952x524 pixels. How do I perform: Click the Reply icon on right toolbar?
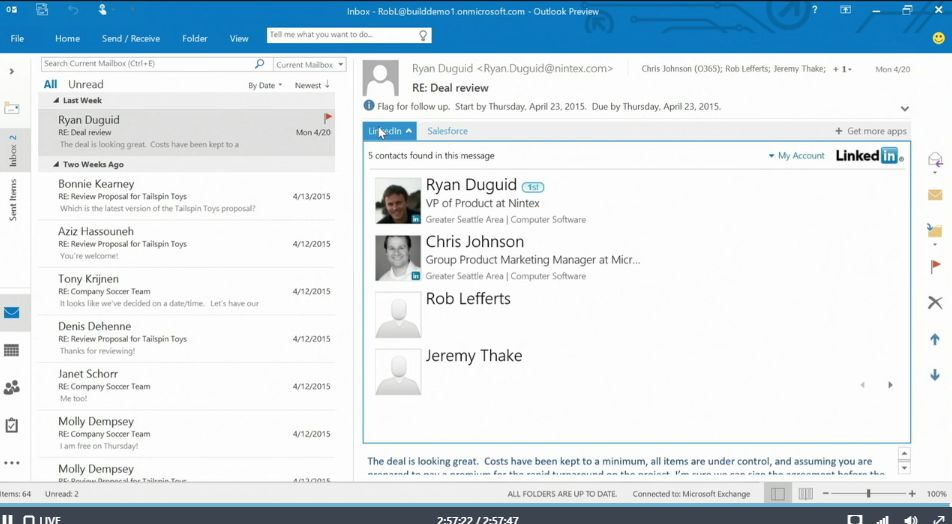tap(935, 160)
